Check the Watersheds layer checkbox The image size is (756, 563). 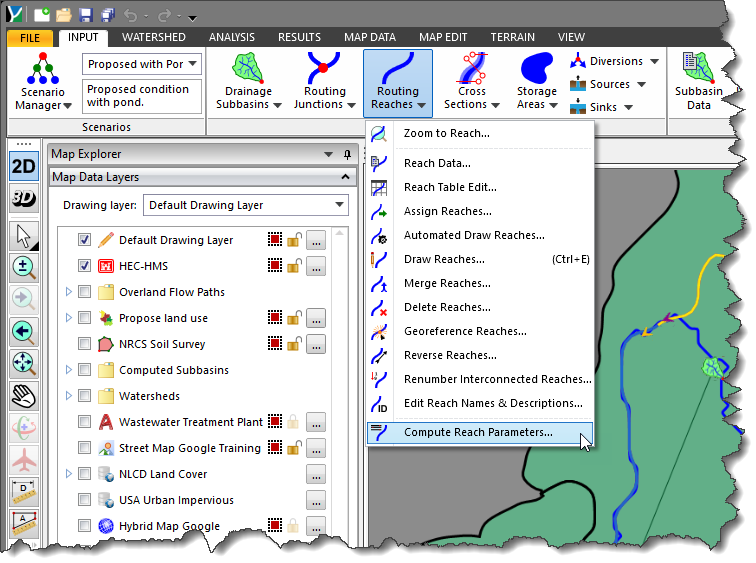84,396
